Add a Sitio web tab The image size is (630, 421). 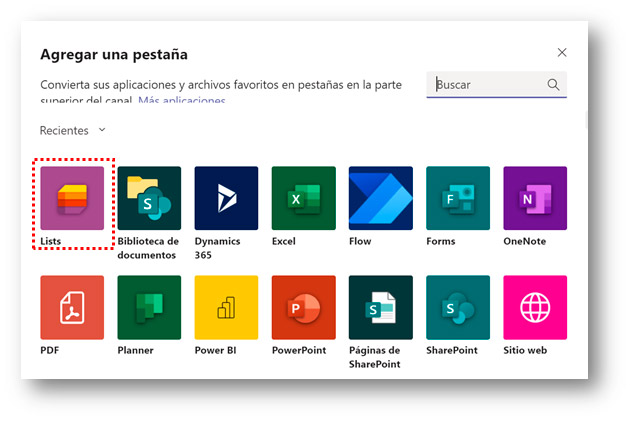click(534, 307)
